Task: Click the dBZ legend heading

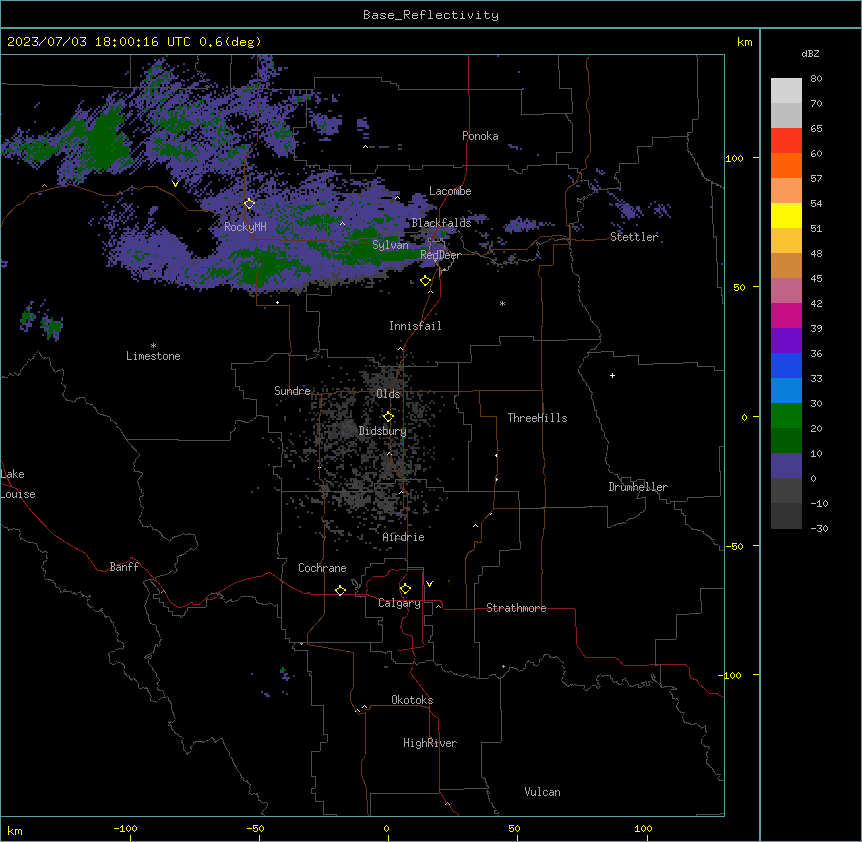Action: pos(810,53)
